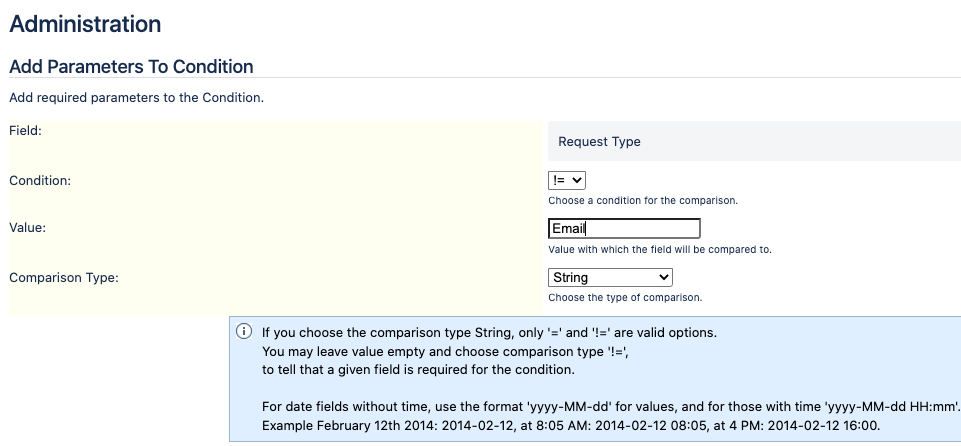Viewport: 961px width, 446px height.
Task: Click the 'Comparison Type:' label
Action: click(x=64, y=278)
